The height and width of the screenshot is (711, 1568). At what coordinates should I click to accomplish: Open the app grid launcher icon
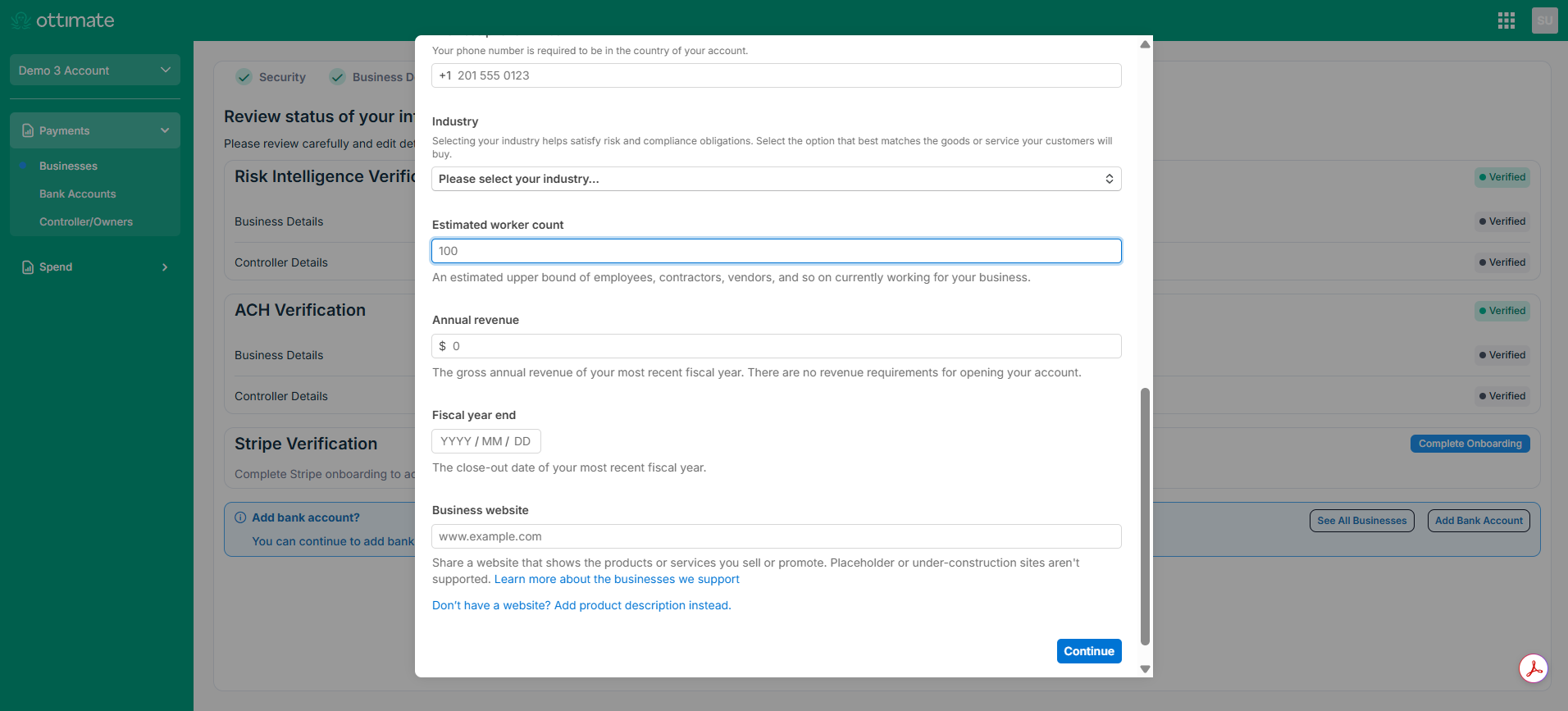(x=1506, y=21)
